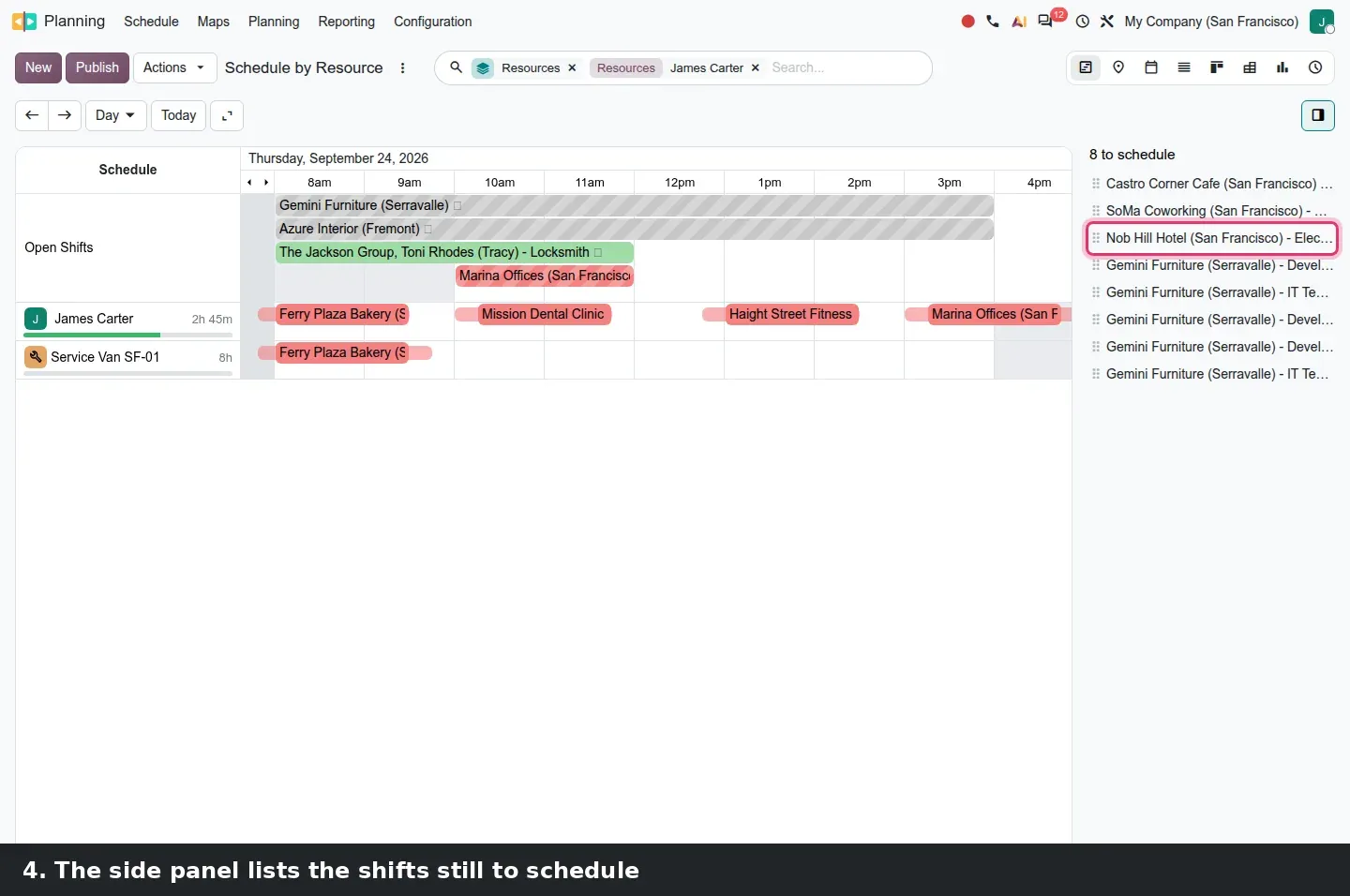
Task: Open the Marina Offices open shift
Action: tap(545, 276)
